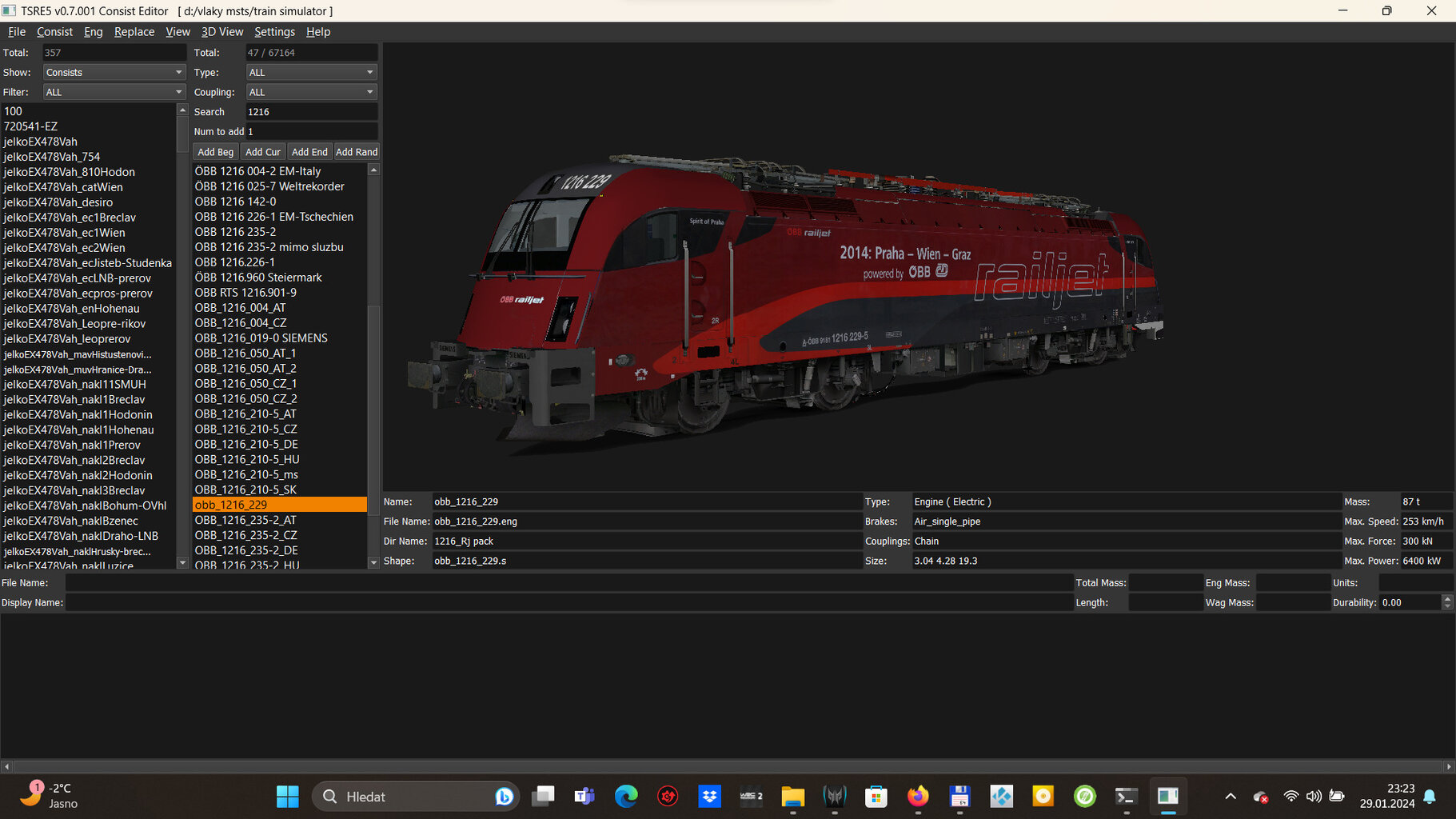Decrease the Durability value with down arrow
Screen dimensions: 1456x819
click(x=1447, y=606)
